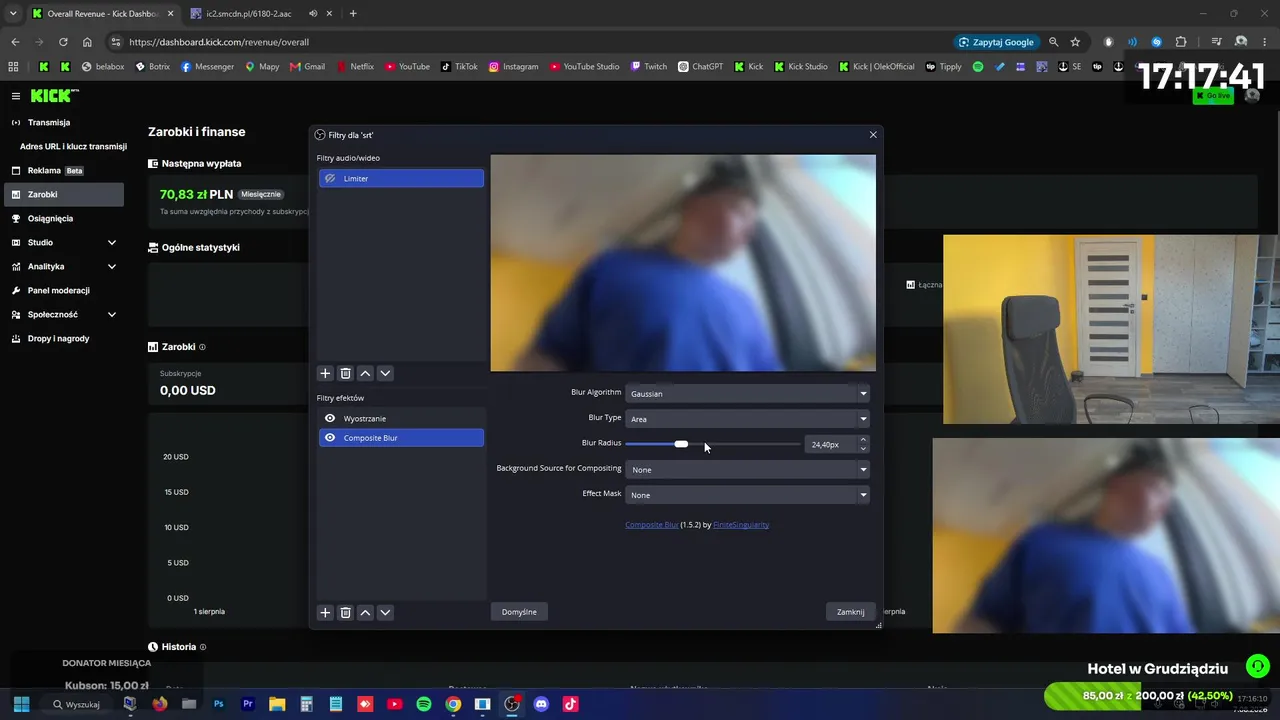Open the Blur Algorithm dropdown
This screenshot has height=720, width=1280.
(x=747, y=393)
